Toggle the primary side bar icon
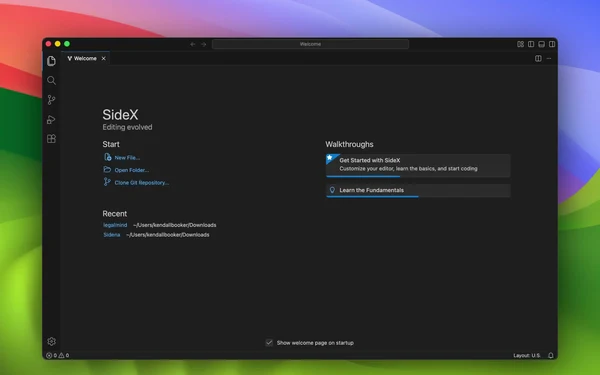 click(x=531, y=44)
